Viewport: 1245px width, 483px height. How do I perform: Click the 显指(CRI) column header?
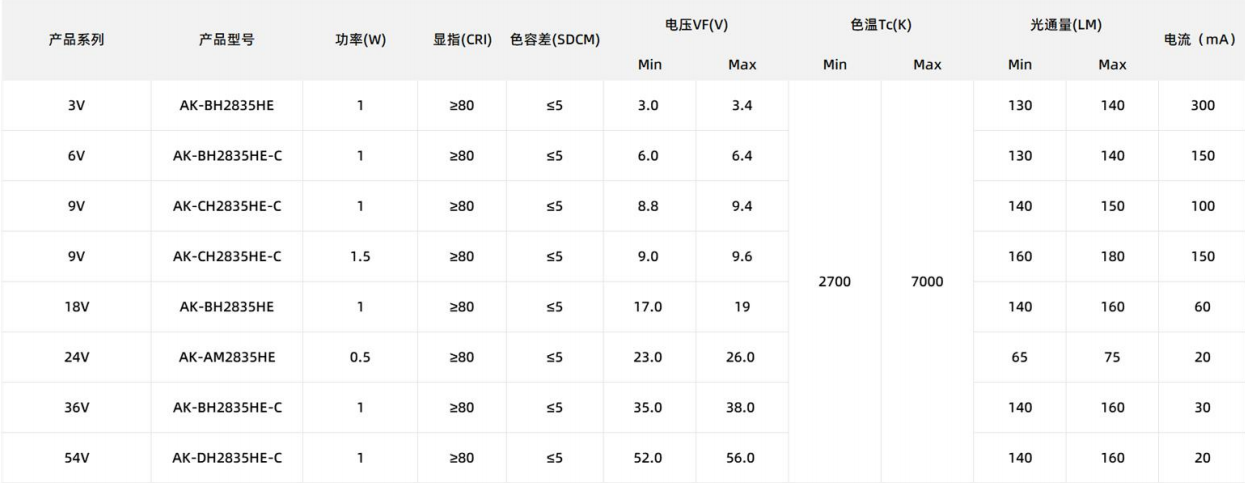click(459, 41)
